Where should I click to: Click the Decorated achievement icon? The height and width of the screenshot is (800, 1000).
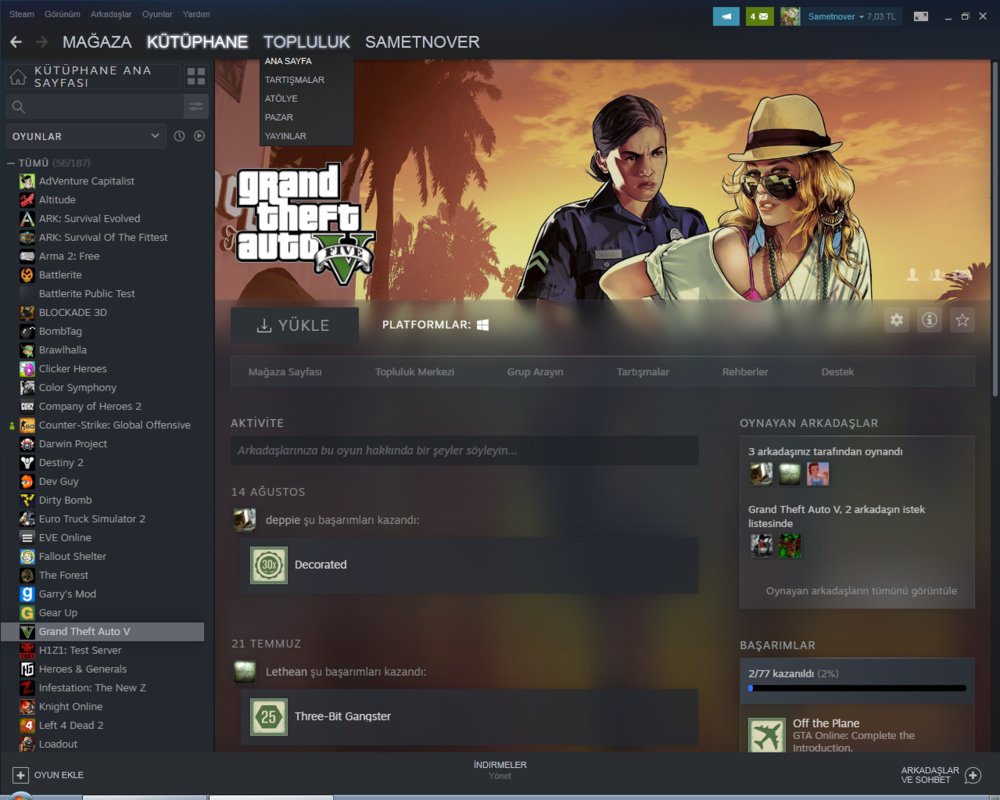tap(268, 565)
